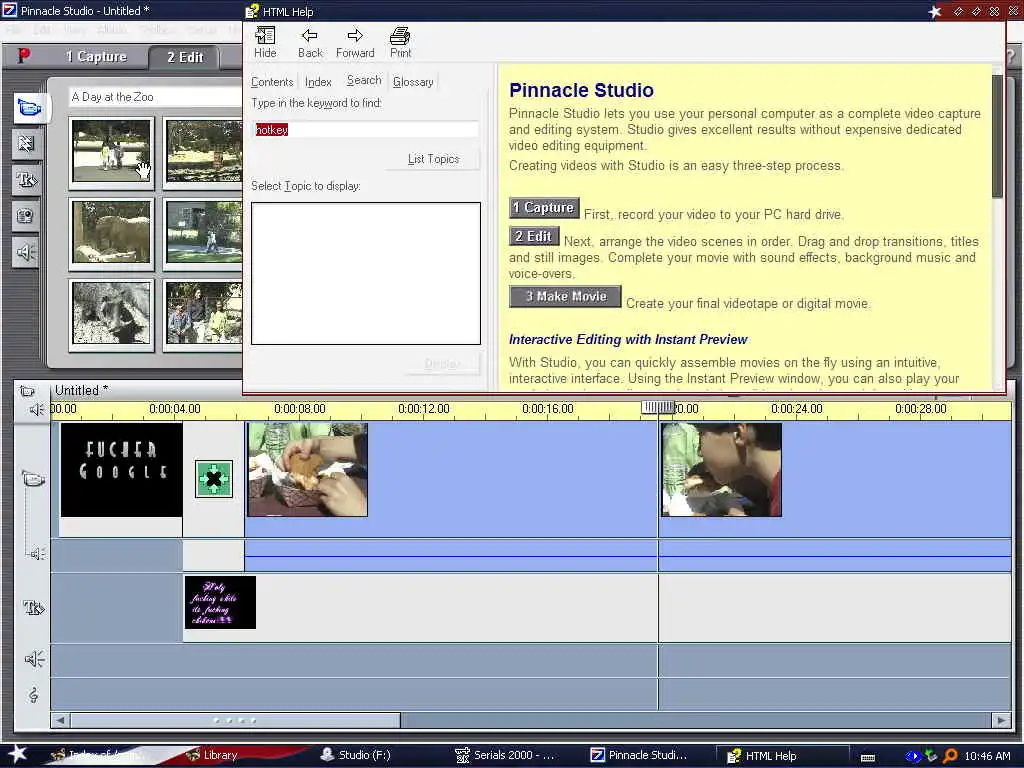Open the Glossary tab in Help
Viewport: 1024px width, 768px height.
click(413, 82)
